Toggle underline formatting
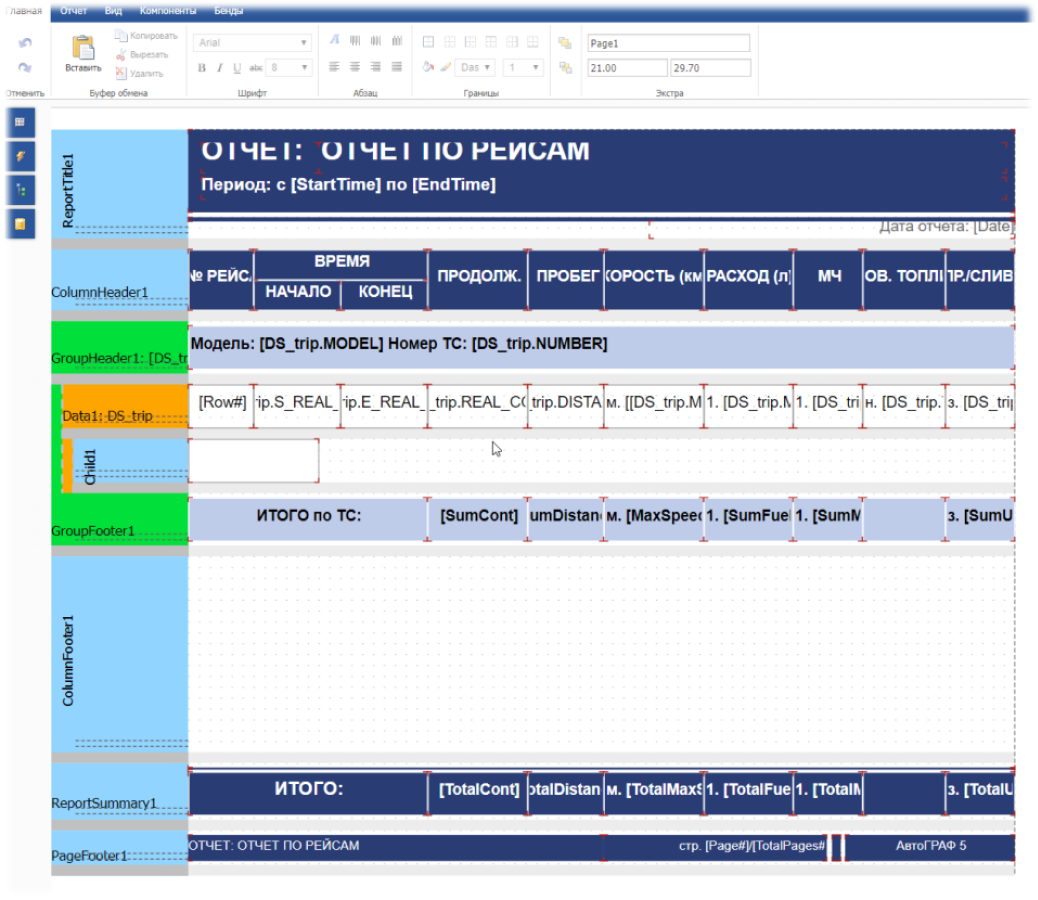The width and height of the screenshot is (1038, 900). point(237,68)
